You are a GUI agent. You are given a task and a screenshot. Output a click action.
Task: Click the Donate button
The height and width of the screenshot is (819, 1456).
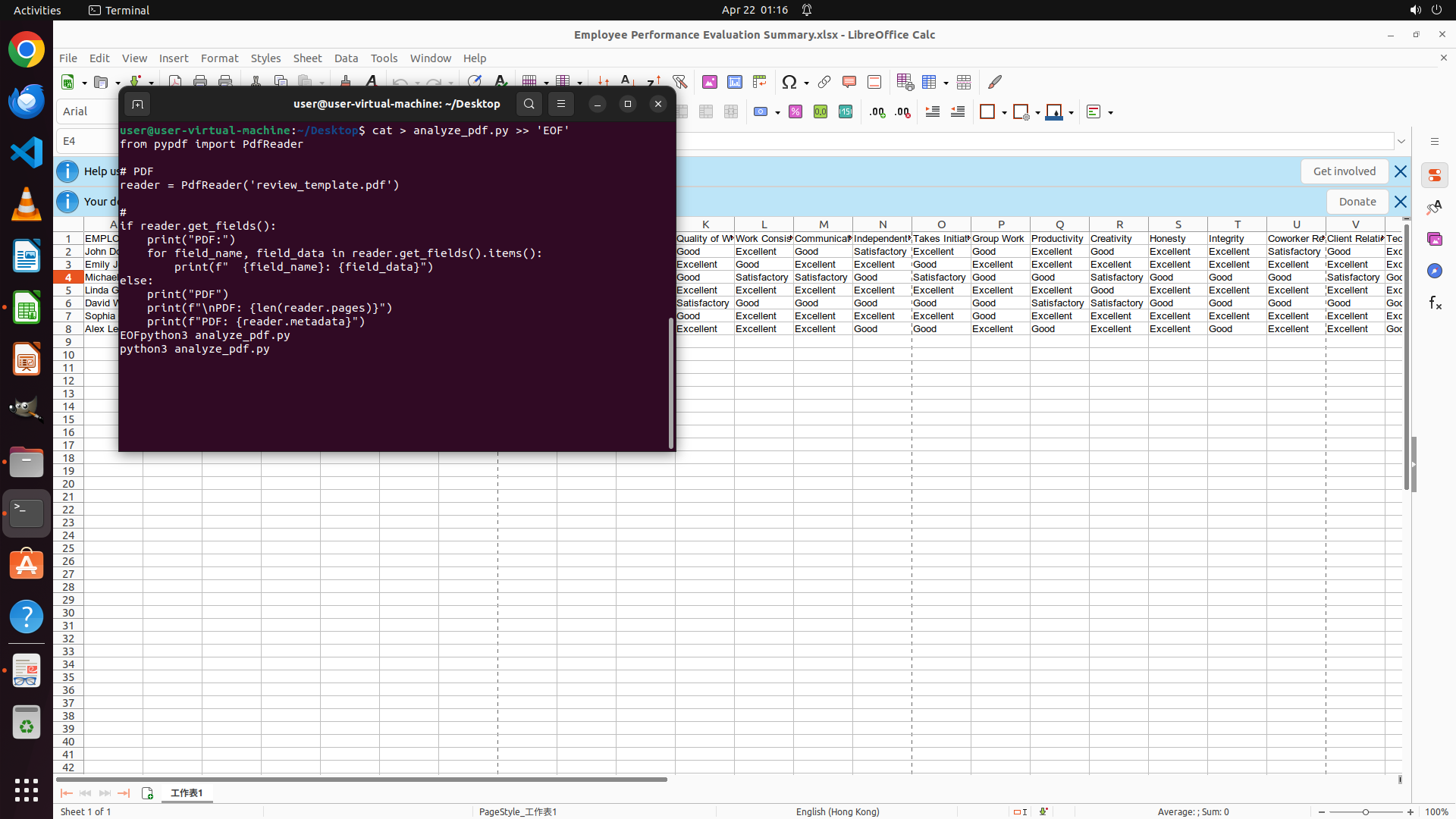(1357, 202)
